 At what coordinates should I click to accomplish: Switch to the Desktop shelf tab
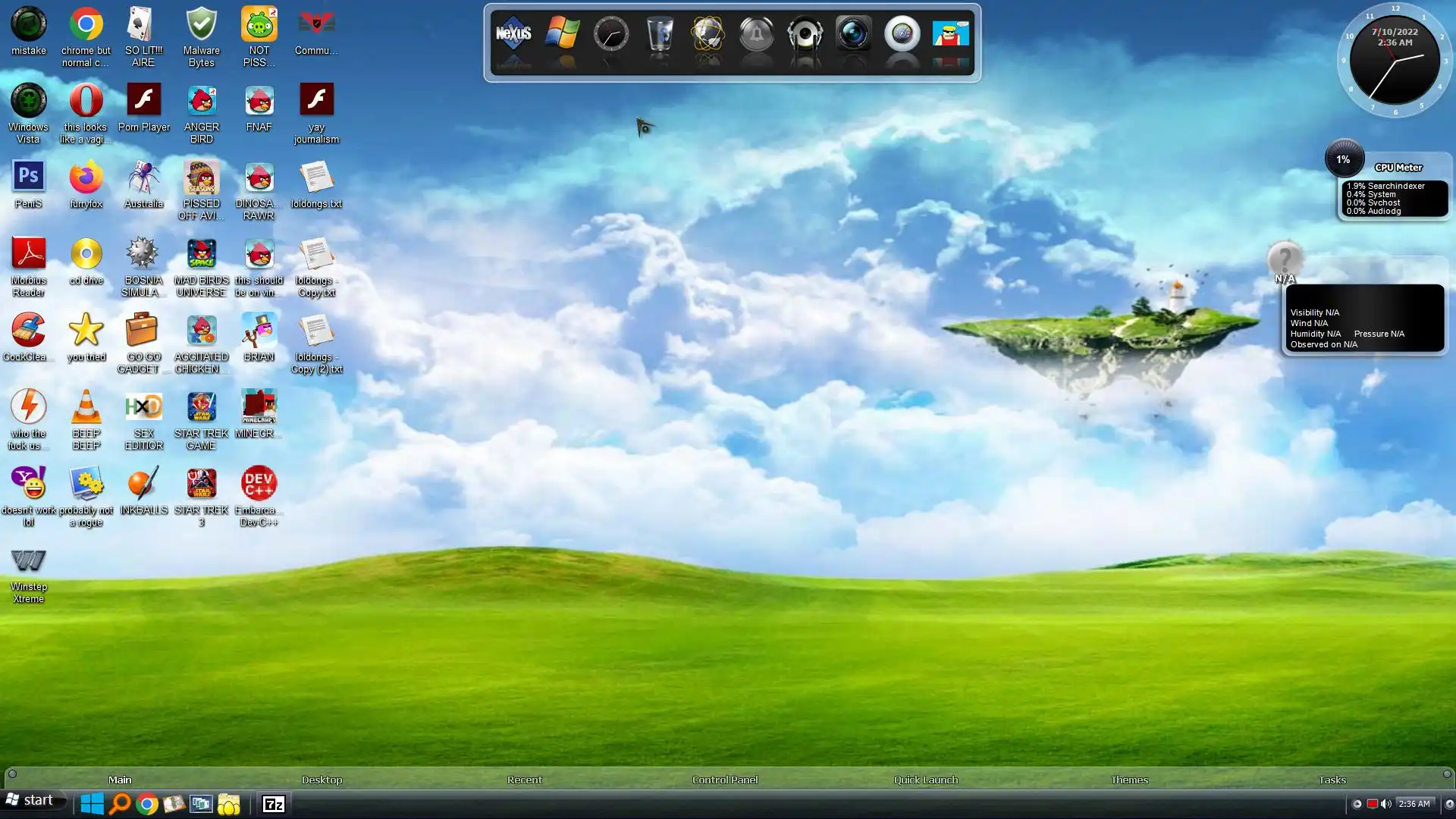[x=322, y=780]
